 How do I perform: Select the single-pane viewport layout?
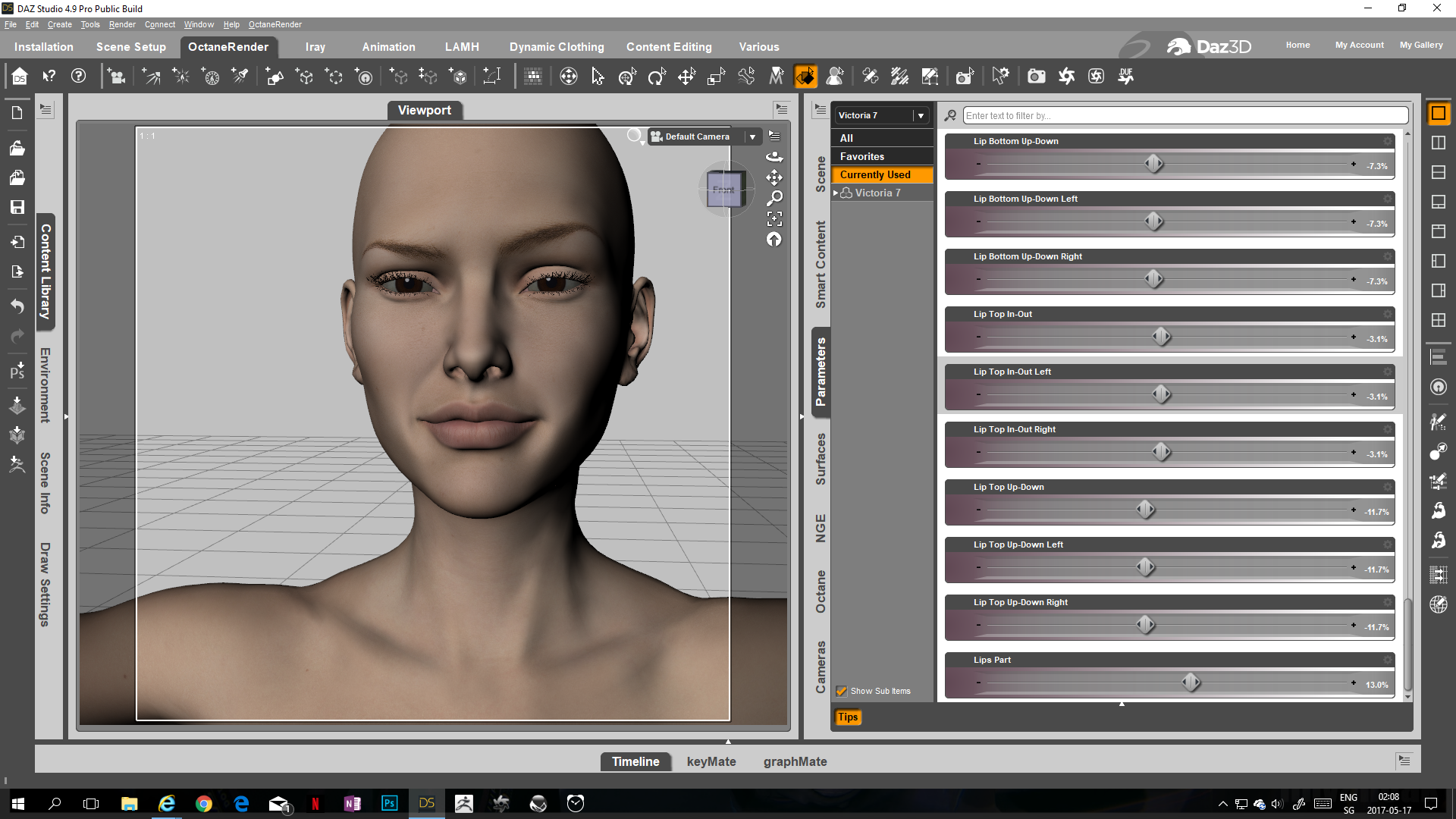pos(1438,114)
